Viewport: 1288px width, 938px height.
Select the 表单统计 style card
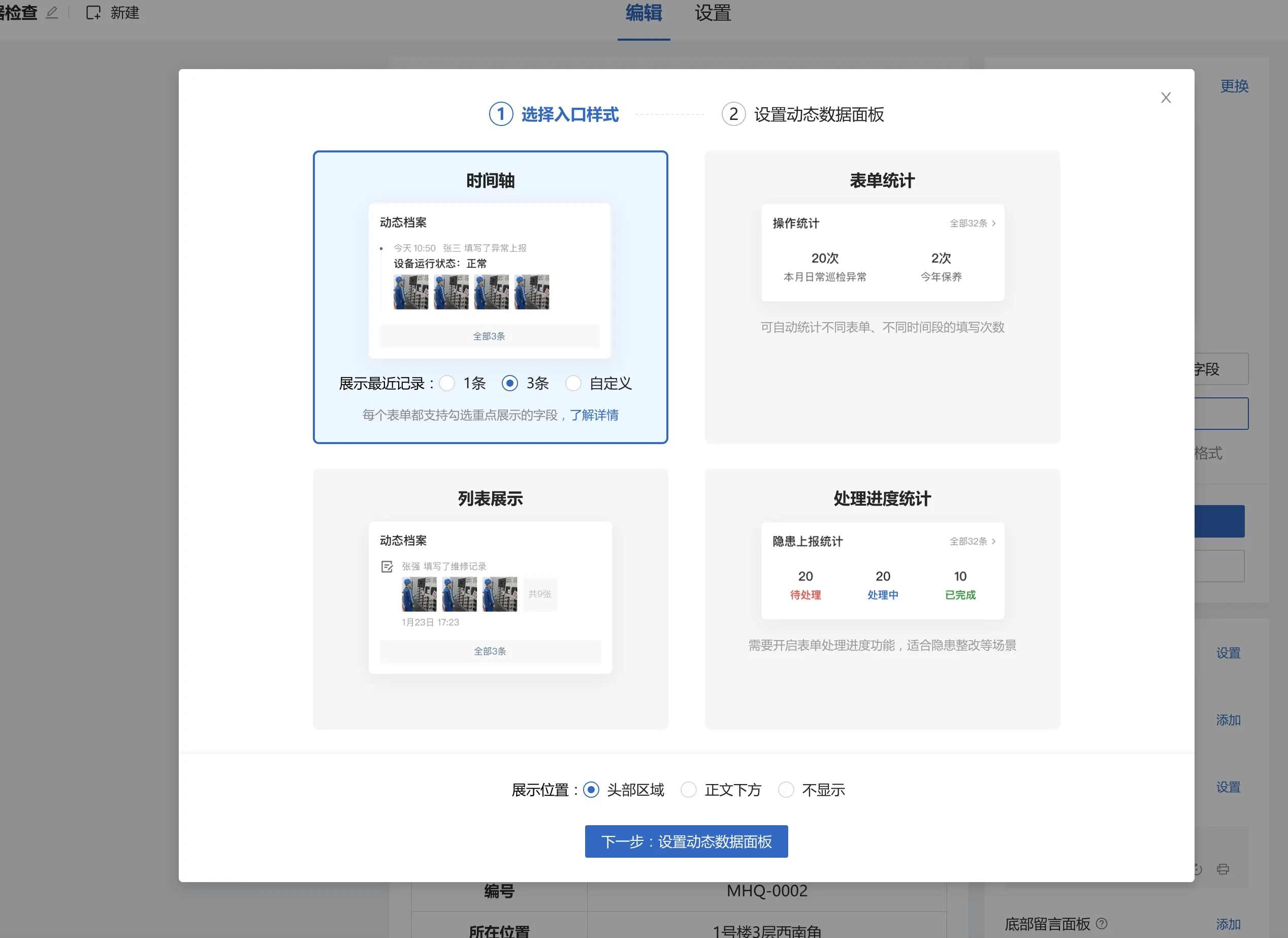point(882,297)
